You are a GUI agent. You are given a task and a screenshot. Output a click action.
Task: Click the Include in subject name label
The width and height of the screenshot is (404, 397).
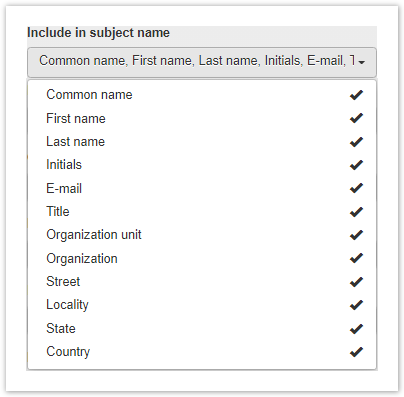click(x=98, y=33)
